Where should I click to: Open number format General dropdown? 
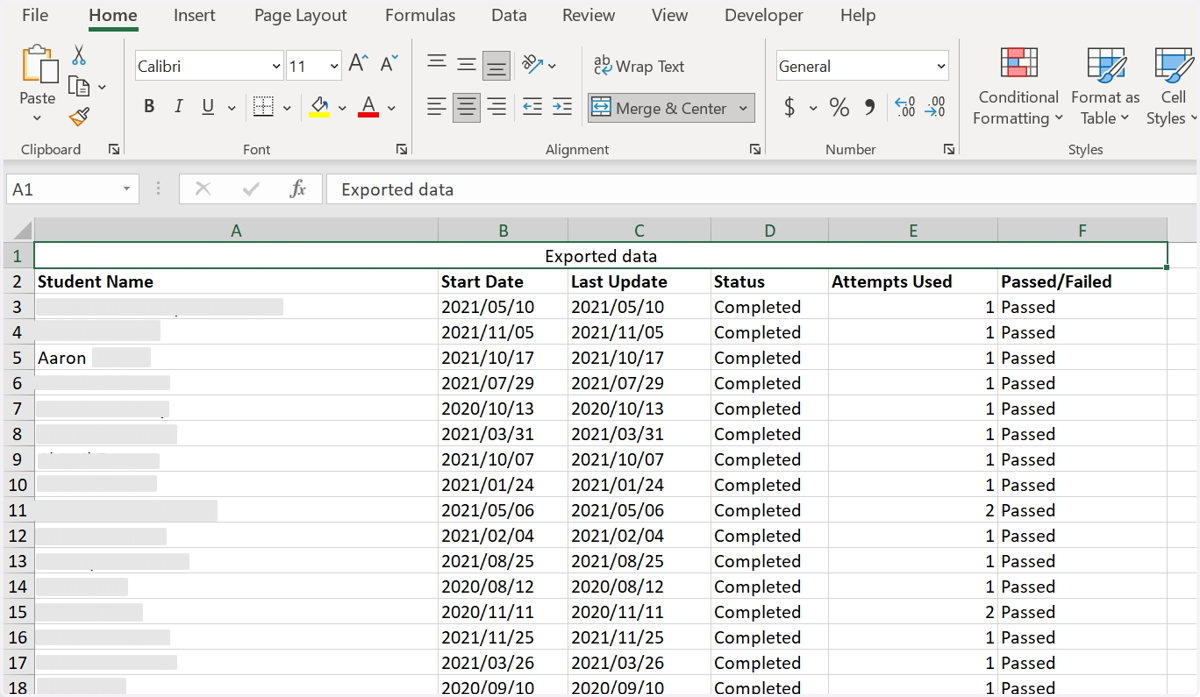[941, 67]
